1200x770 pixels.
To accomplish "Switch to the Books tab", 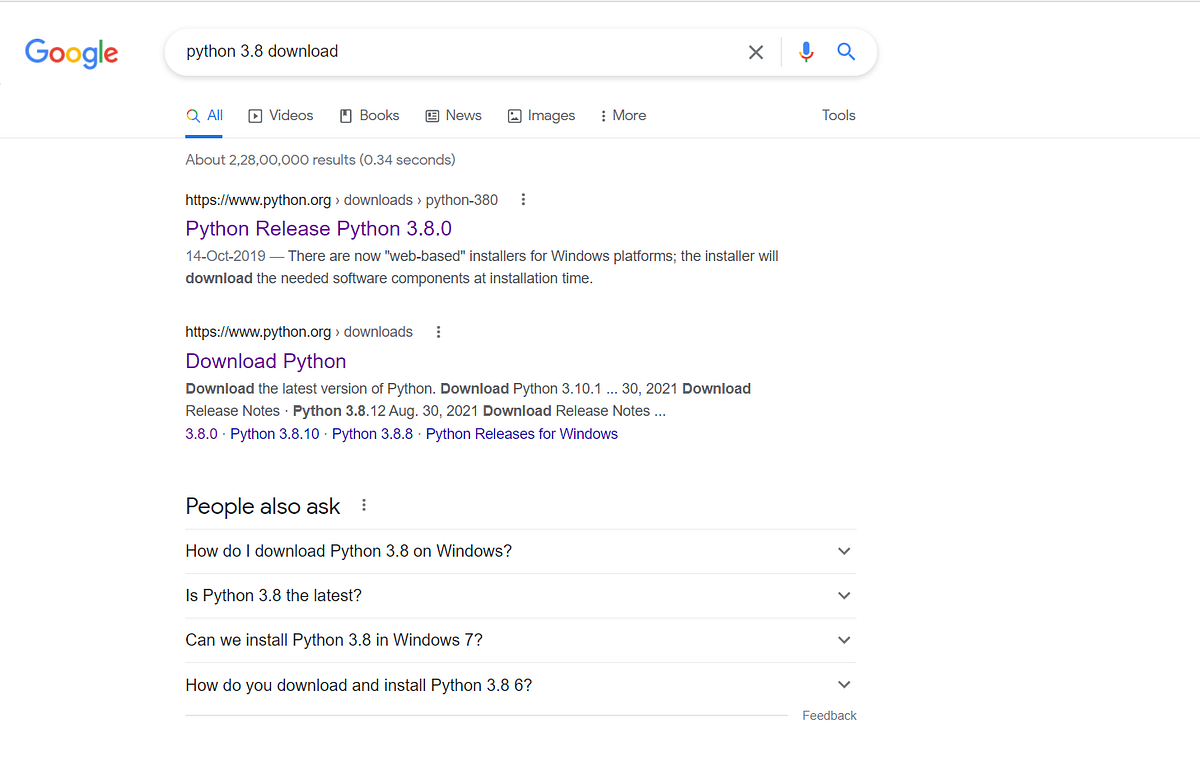I will [x=369, y=116].
